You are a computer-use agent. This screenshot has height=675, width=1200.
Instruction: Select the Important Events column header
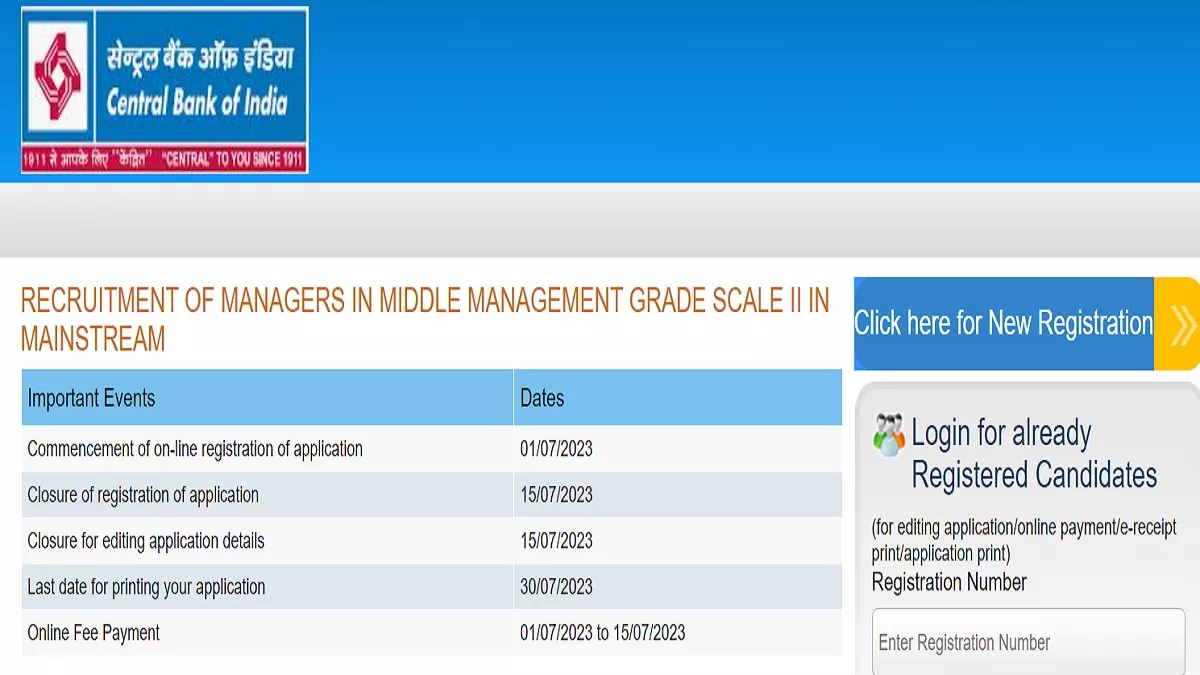click(92, 398)
